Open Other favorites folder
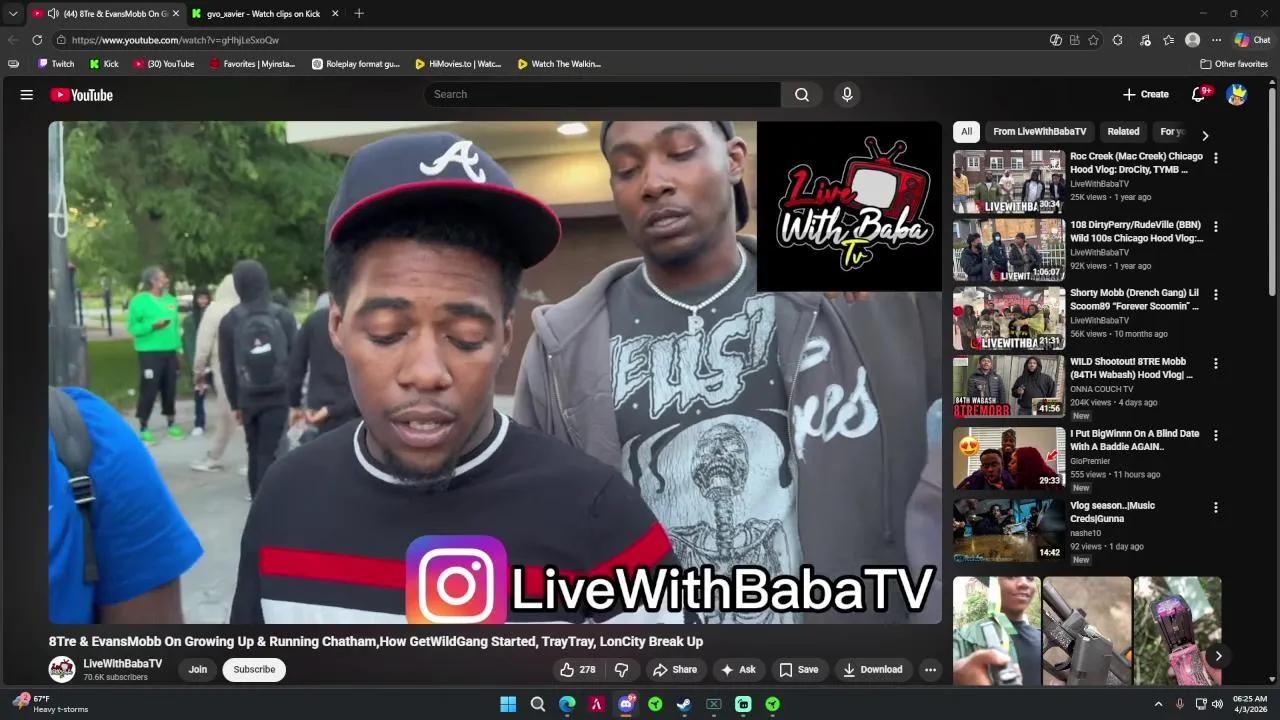 pyautogui.click(x=1234, y=64)
